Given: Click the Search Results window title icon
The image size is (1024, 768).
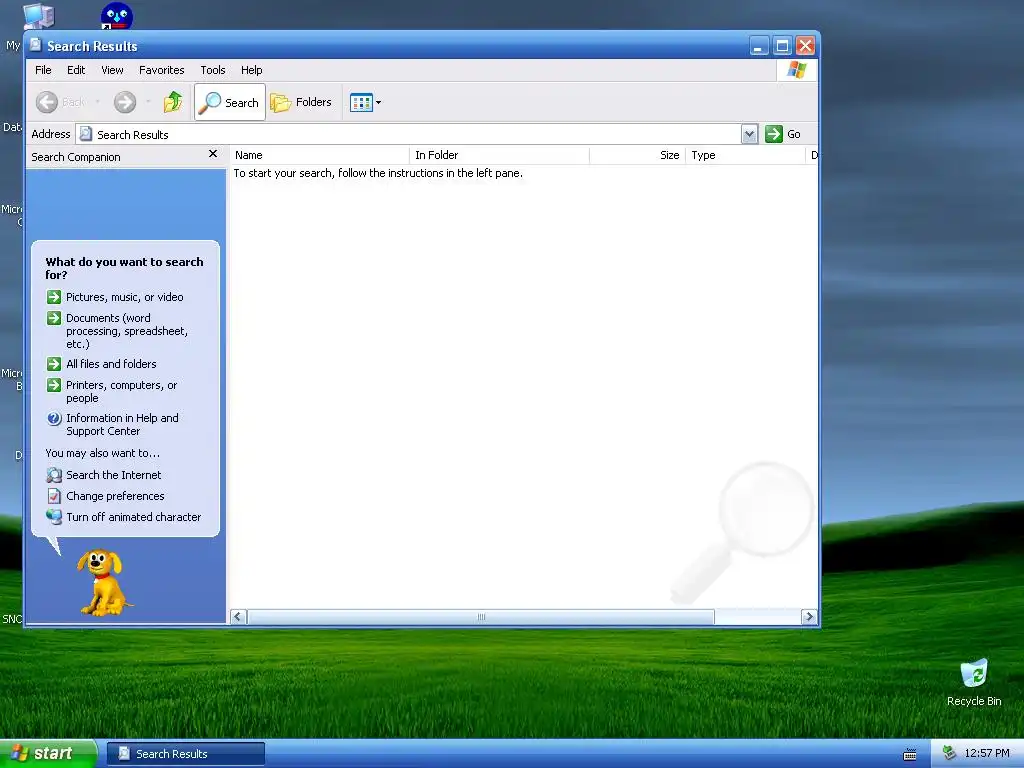Looking at the screenshot, I should click(36, 45).
